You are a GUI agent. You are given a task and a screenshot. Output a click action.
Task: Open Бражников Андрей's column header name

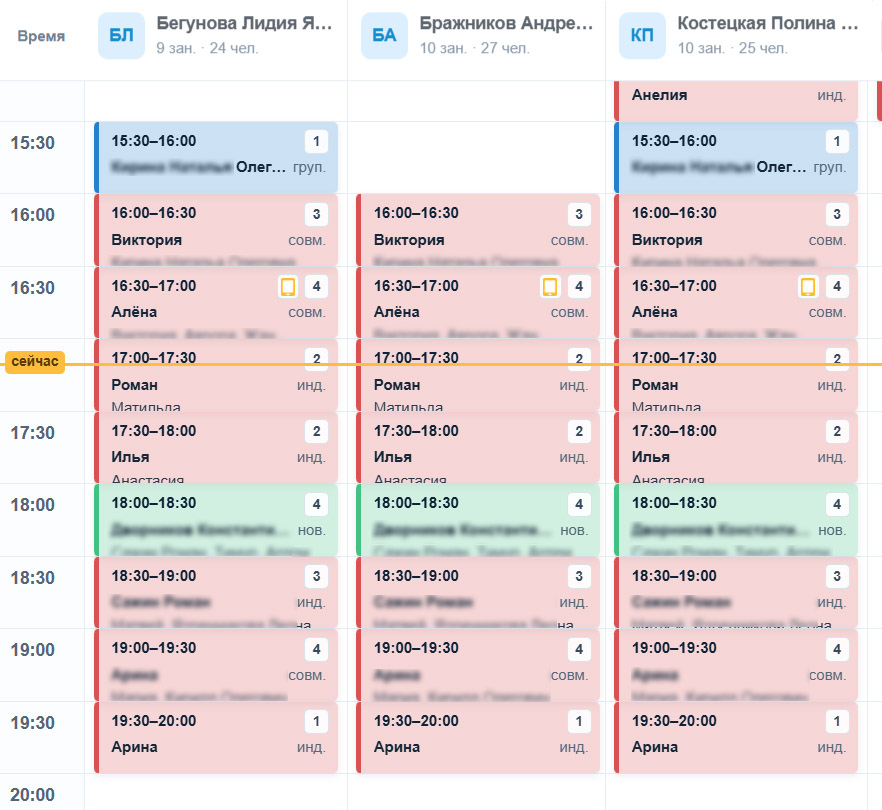click(506, 23)
